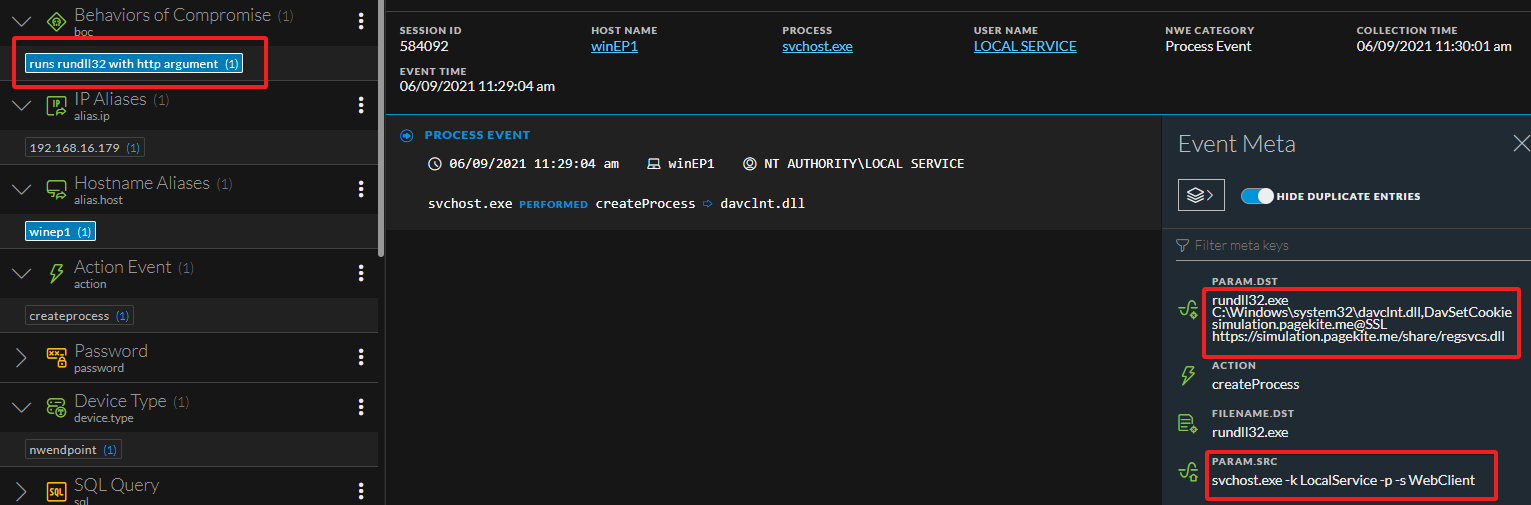The width and height of the screenshot is (1531, 505).
Task: Toggle Hide Duplicate Entries switch
Action: coord(1256,196)
